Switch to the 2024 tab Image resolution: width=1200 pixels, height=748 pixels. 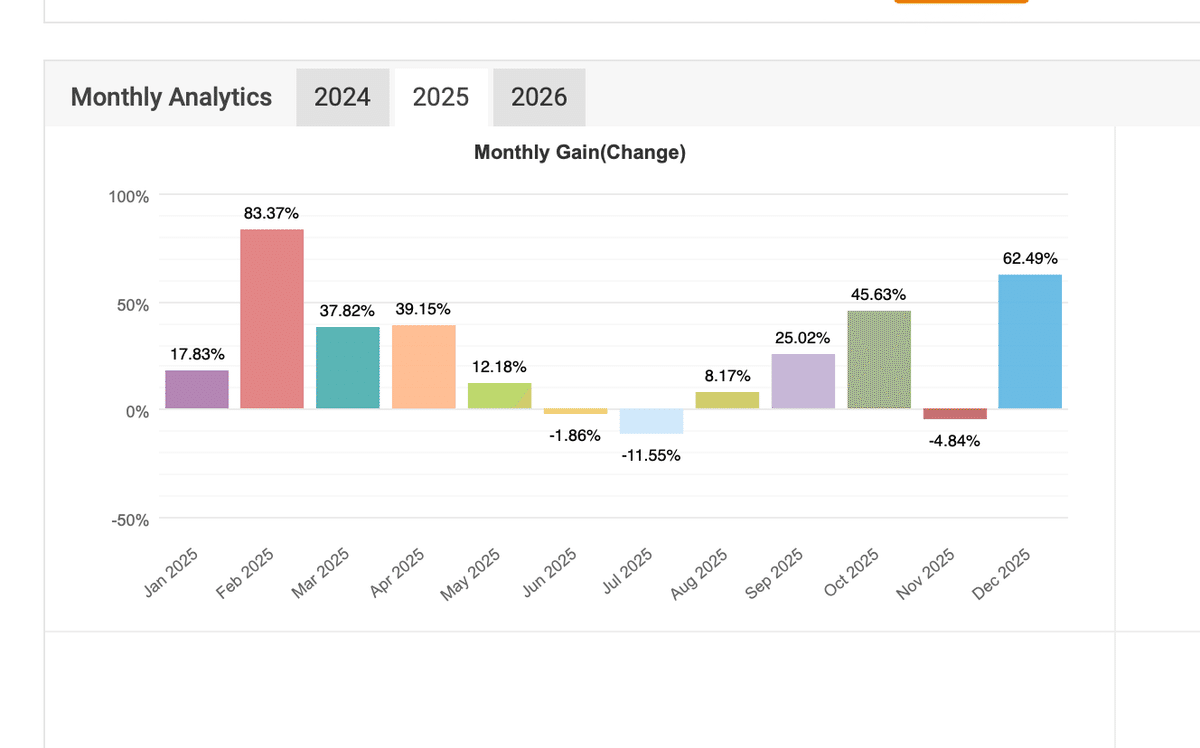tap(342, 97)
